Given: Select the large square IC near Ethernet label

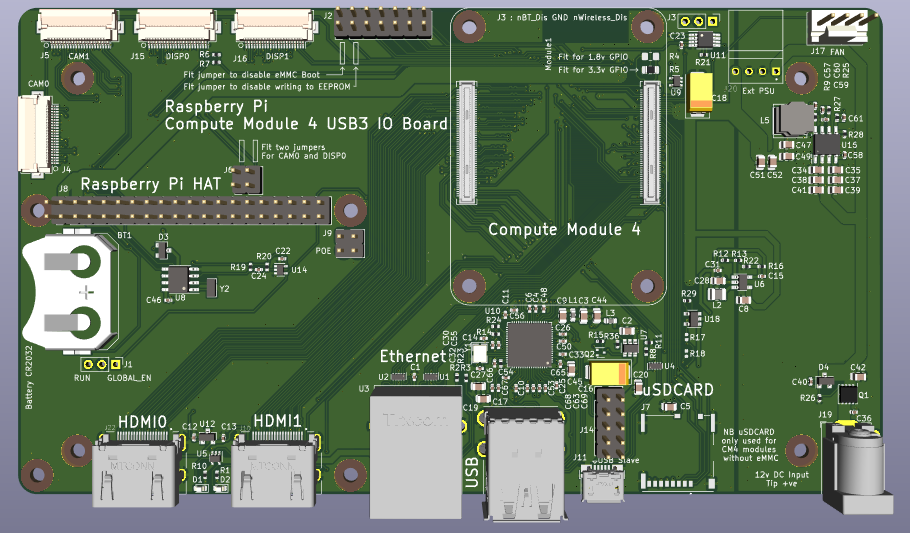Looking at the screenshot, I should 527,345.
